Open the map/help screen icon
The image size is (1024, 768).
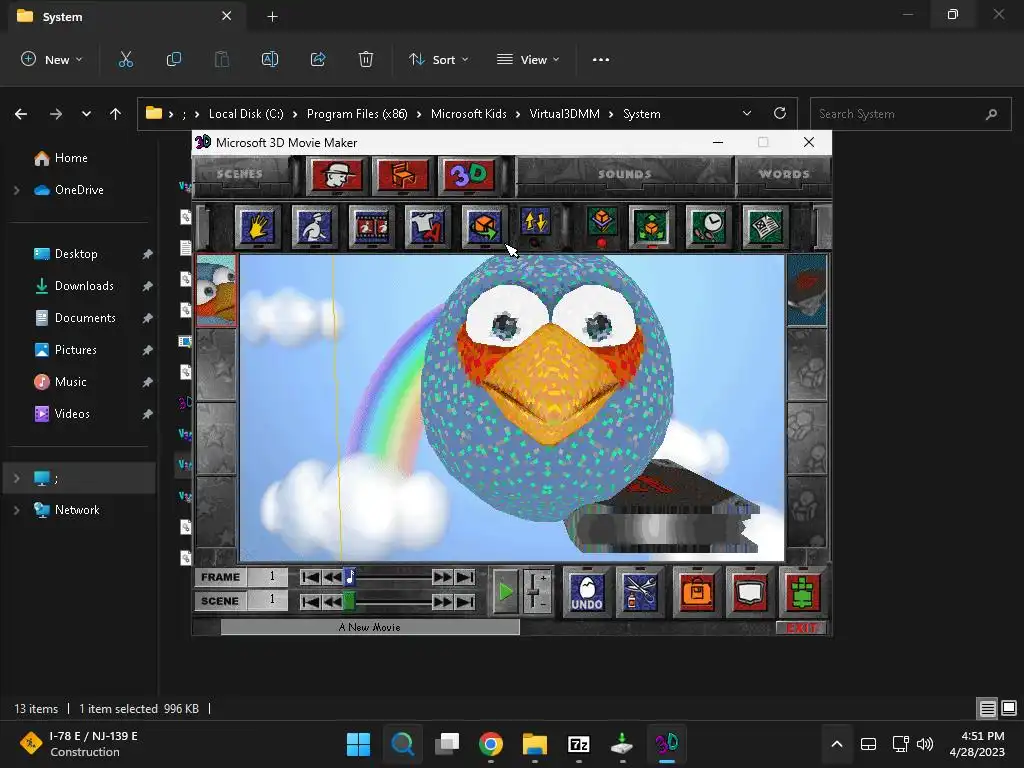[x=750, y=592]
